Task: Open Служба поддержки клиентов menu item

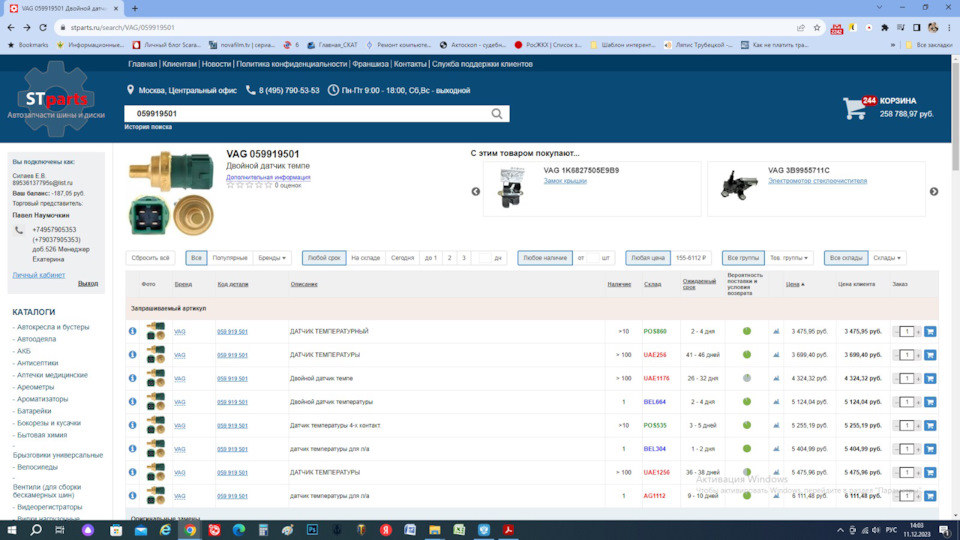Action: (482, 64)
